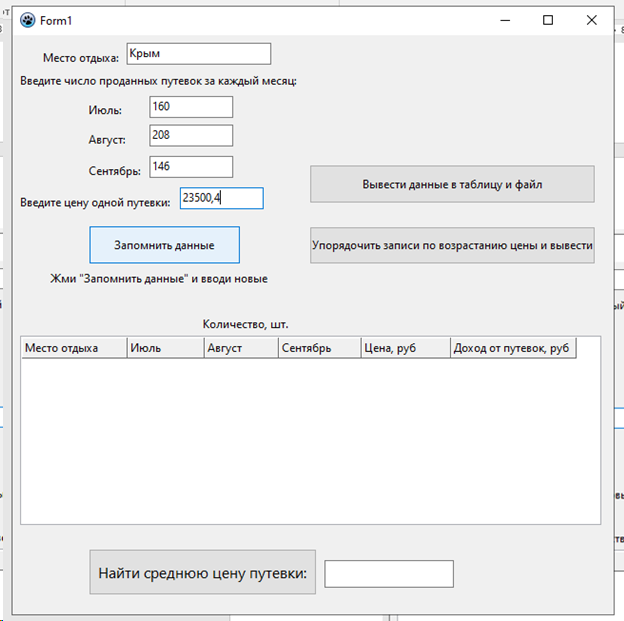Viewport: 624px width, 621px height.
Task: Close the Form1 window
Action: [x=593, y=20]
